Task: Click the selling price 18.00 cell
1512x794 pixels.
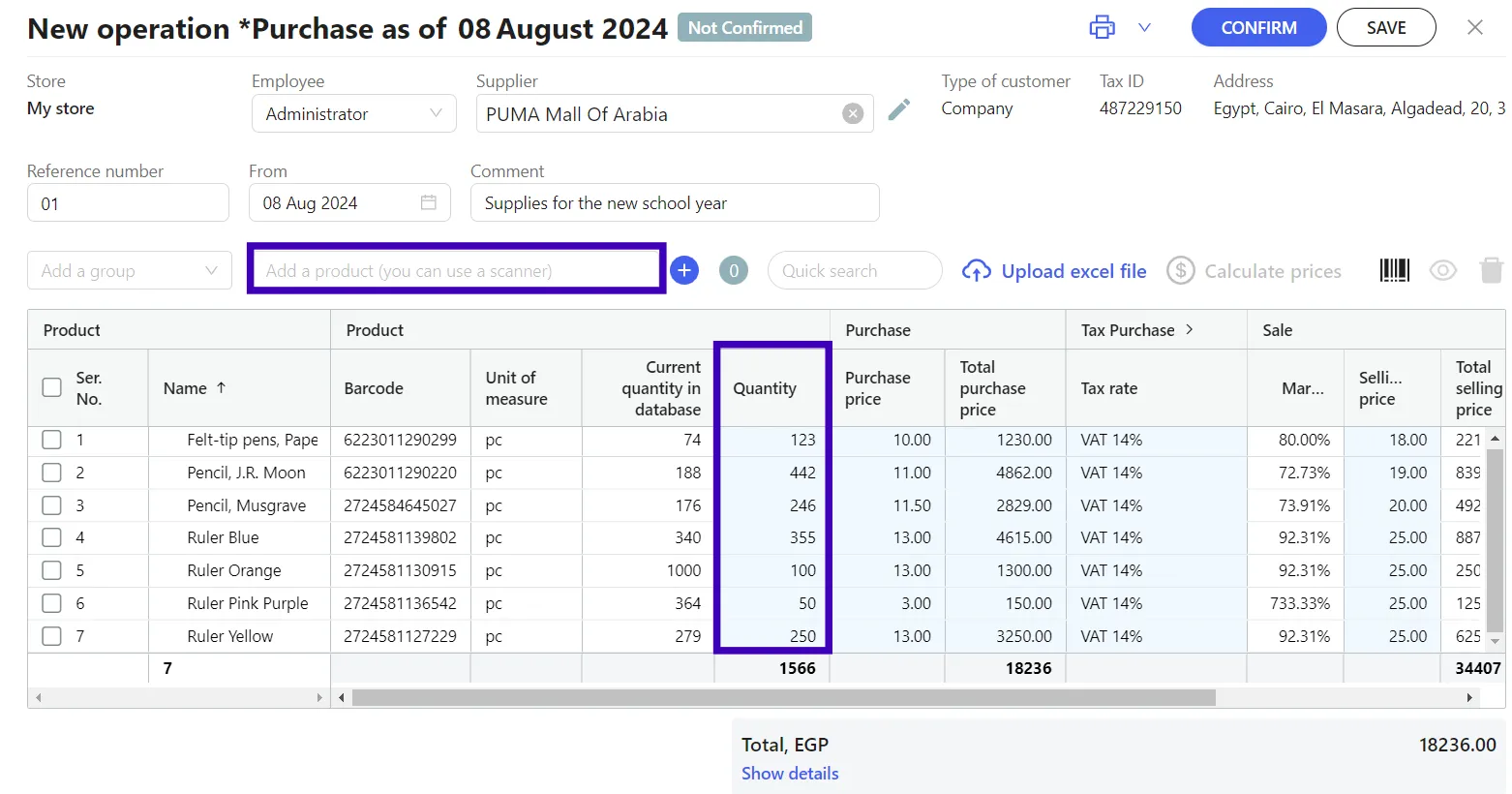Action: coord(1393,440)
